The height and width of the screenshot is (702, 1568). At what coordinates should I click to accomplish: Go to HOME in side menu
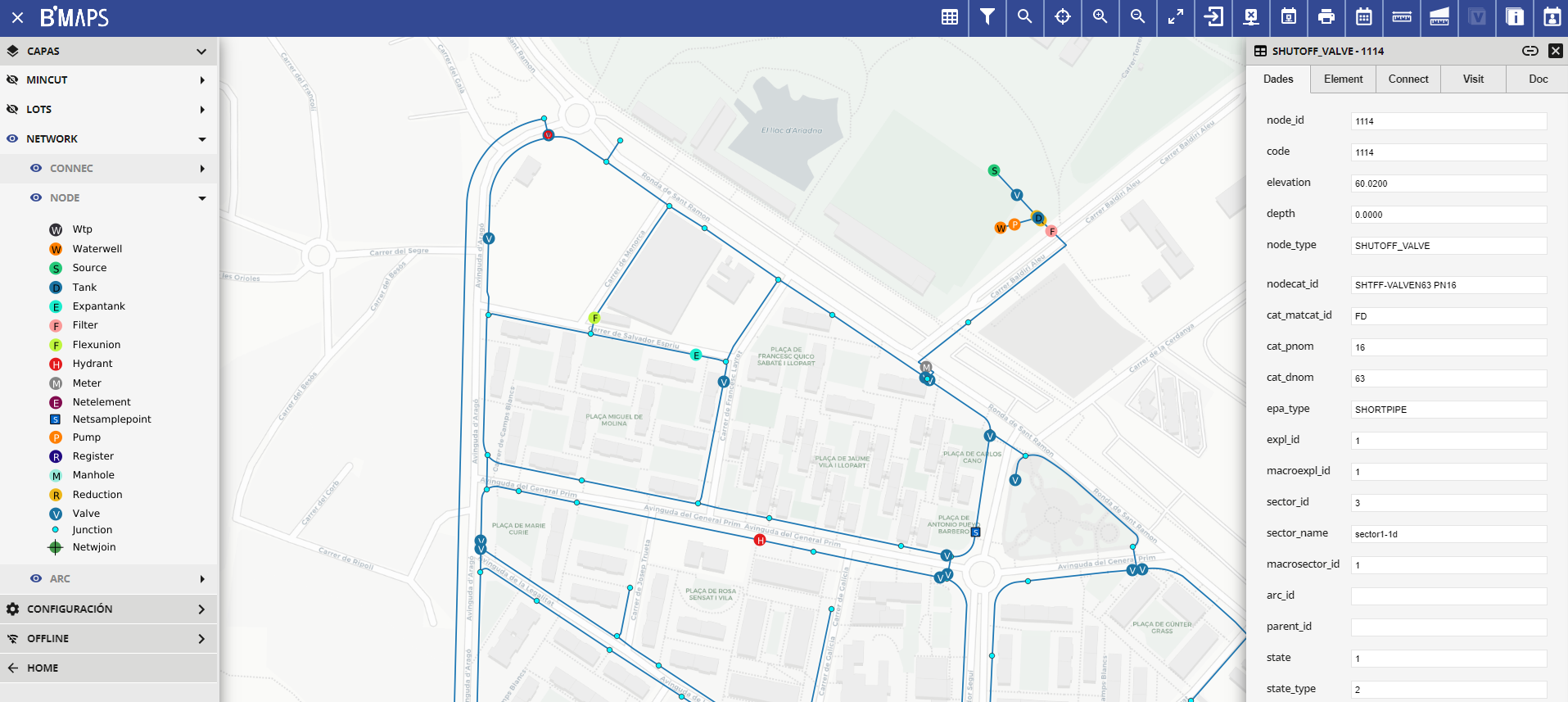[x=109, y=668]
